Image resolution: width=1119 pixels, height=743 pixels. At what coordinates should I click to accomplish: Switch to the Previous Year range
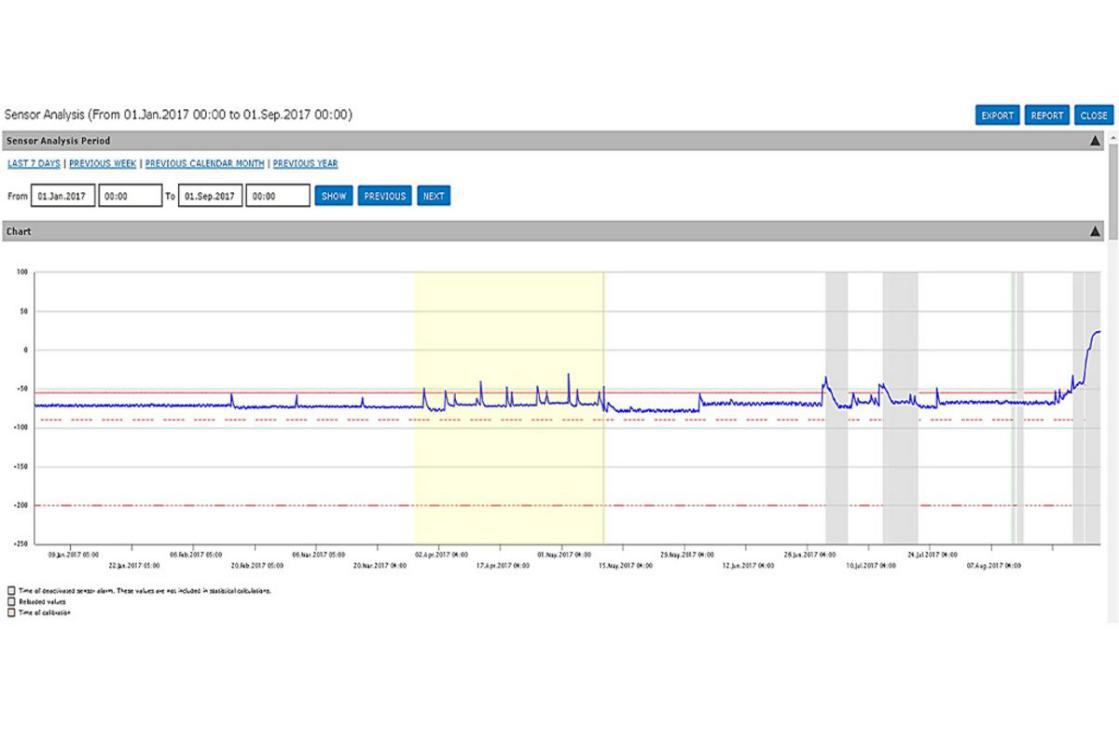[305, 163]
